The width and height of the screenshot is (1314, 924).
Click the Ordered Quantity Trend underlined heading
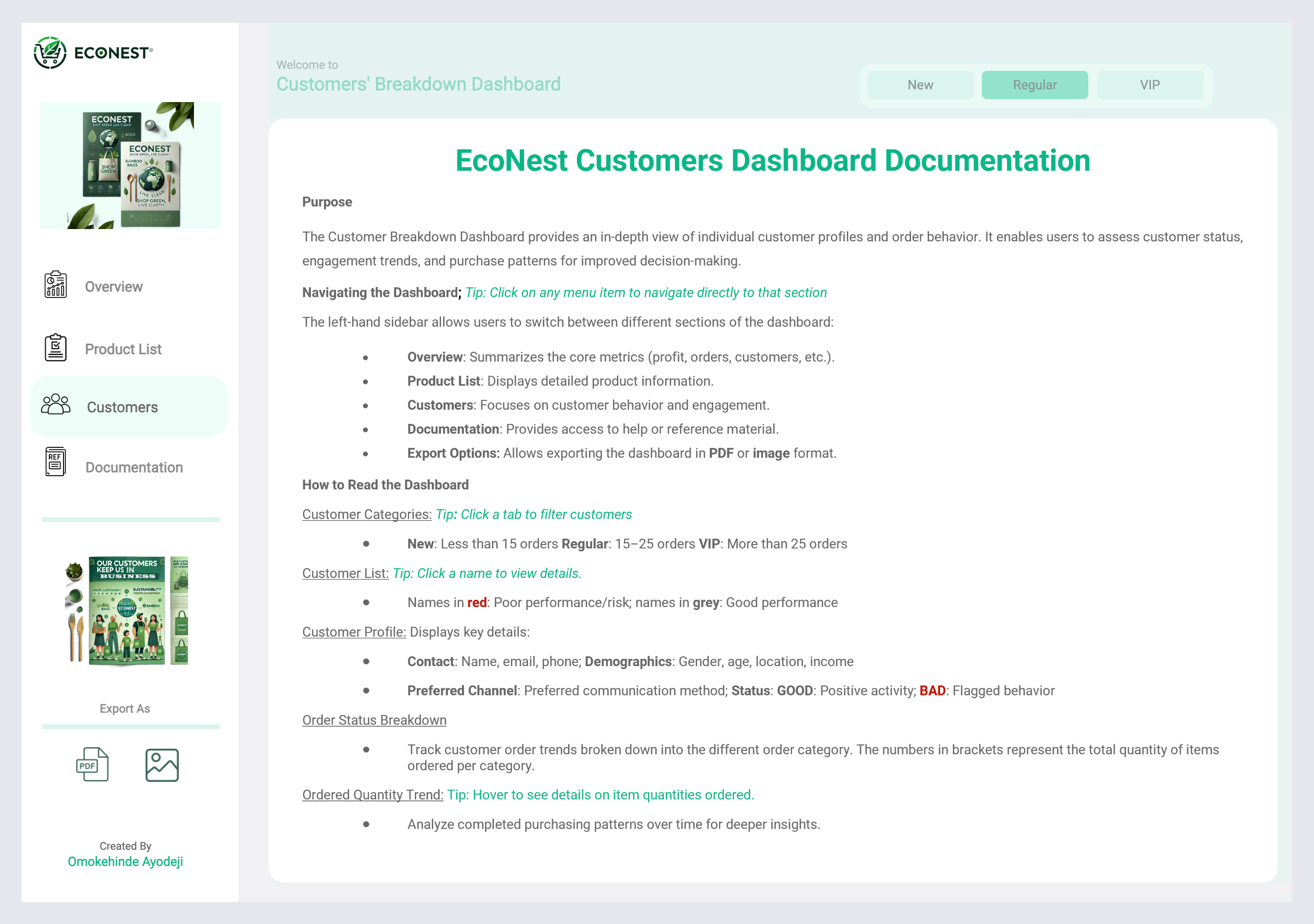(x=373, y=795)
